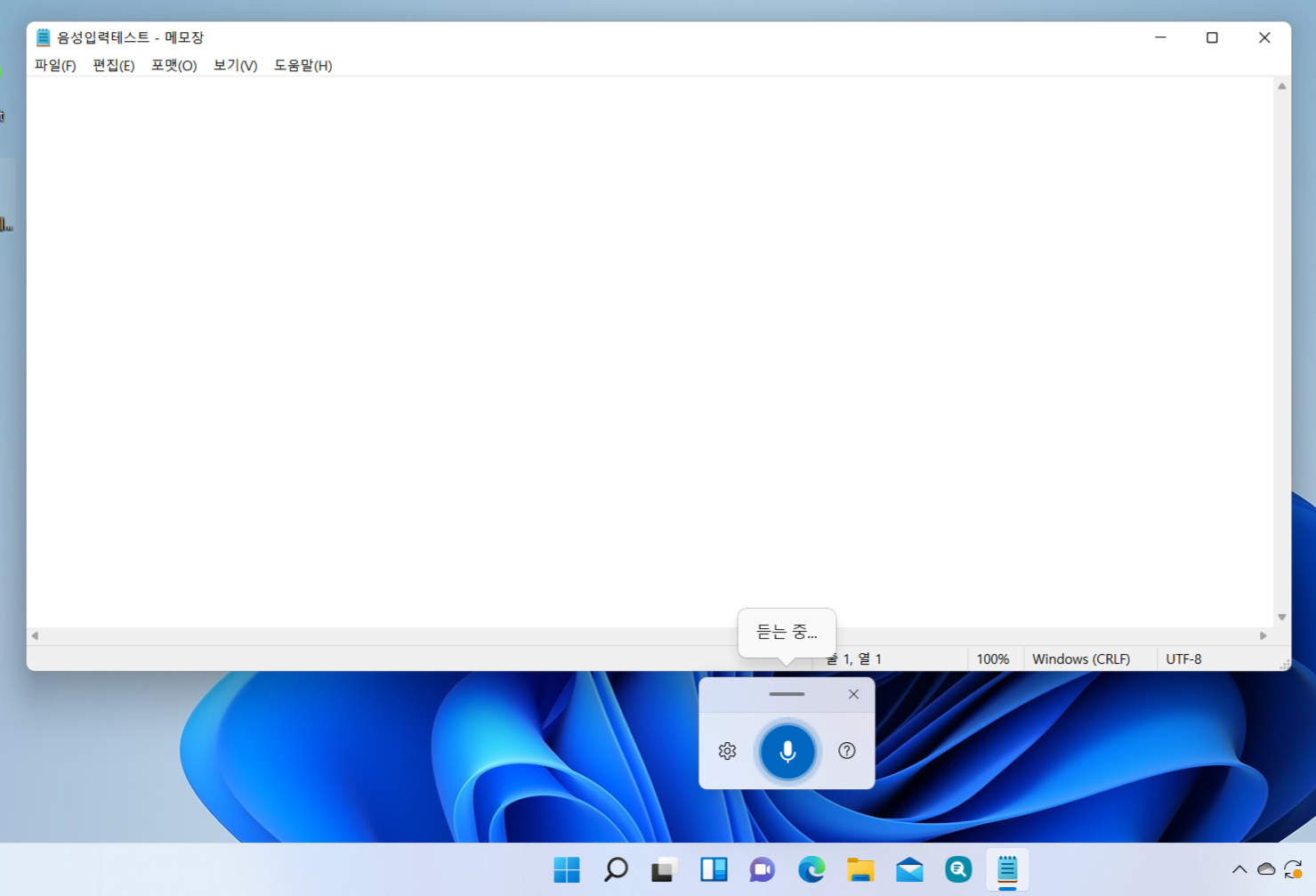Click inside the Notepad text area
This screenshot has width=1316, height=896.
(650, 351)
